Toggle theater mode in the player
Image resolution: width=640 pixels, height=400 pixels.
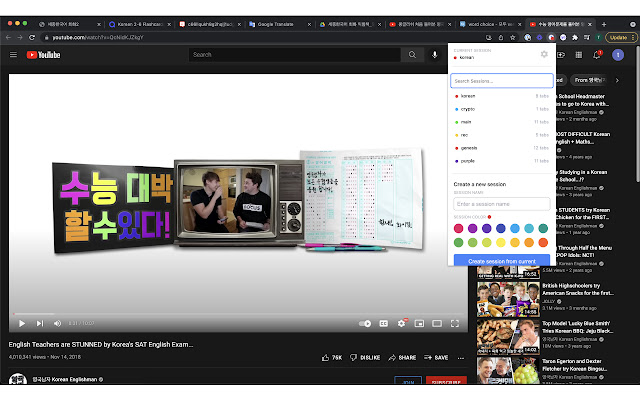tap(437, 323)
